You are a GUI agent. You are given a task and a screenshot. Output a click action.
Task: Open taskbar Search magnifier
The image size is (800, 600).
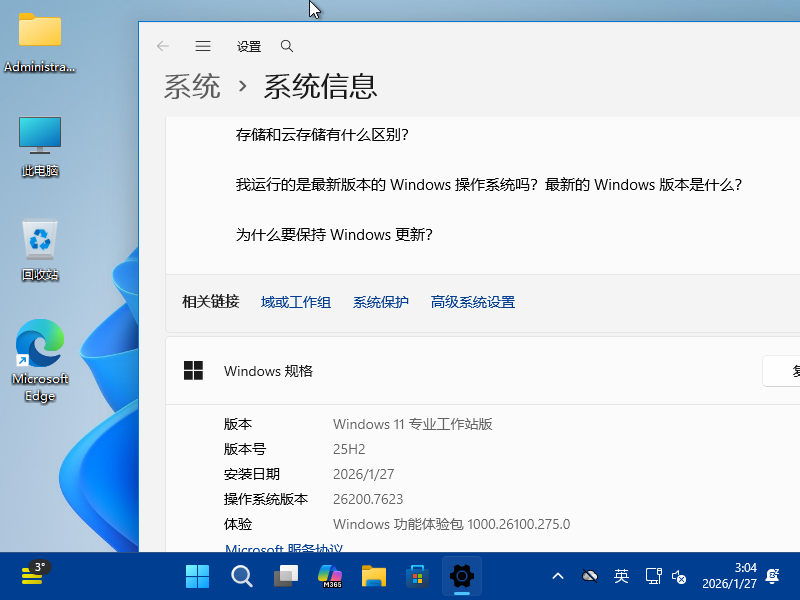[x=242, y=576]
